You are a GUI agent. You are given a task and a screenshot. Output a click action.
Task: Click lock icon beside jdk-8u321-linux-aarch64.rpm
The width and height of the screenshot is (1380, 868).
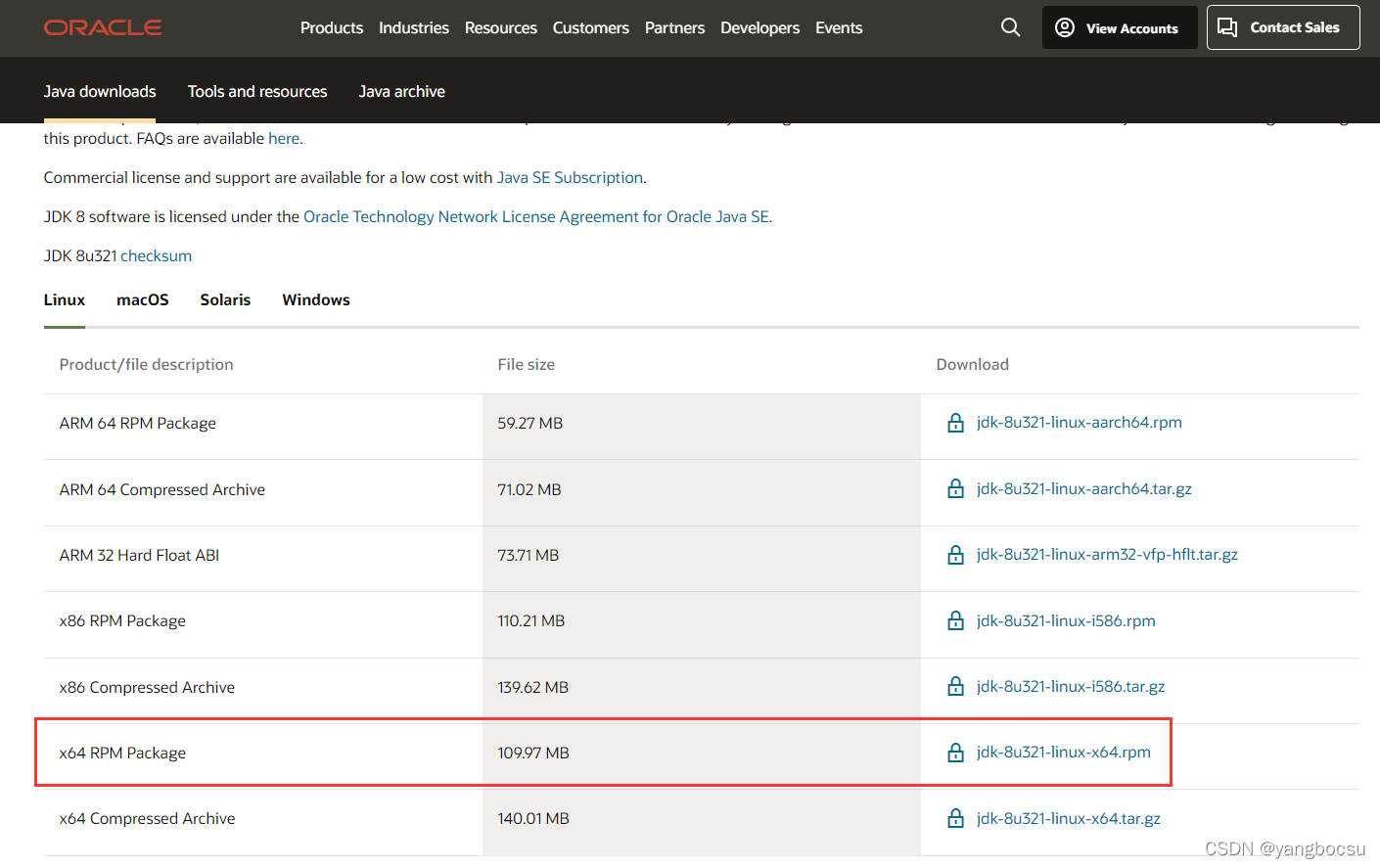click(956, 423)
